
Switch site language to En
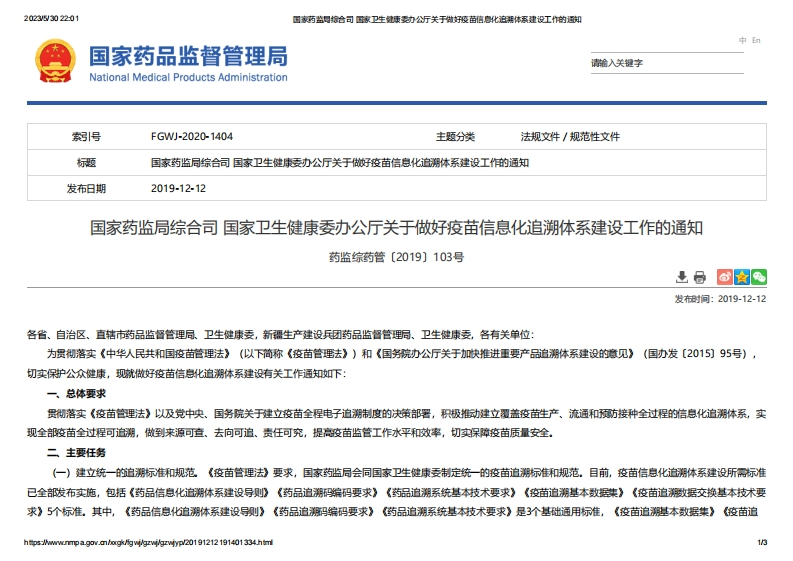click(756, 40)
